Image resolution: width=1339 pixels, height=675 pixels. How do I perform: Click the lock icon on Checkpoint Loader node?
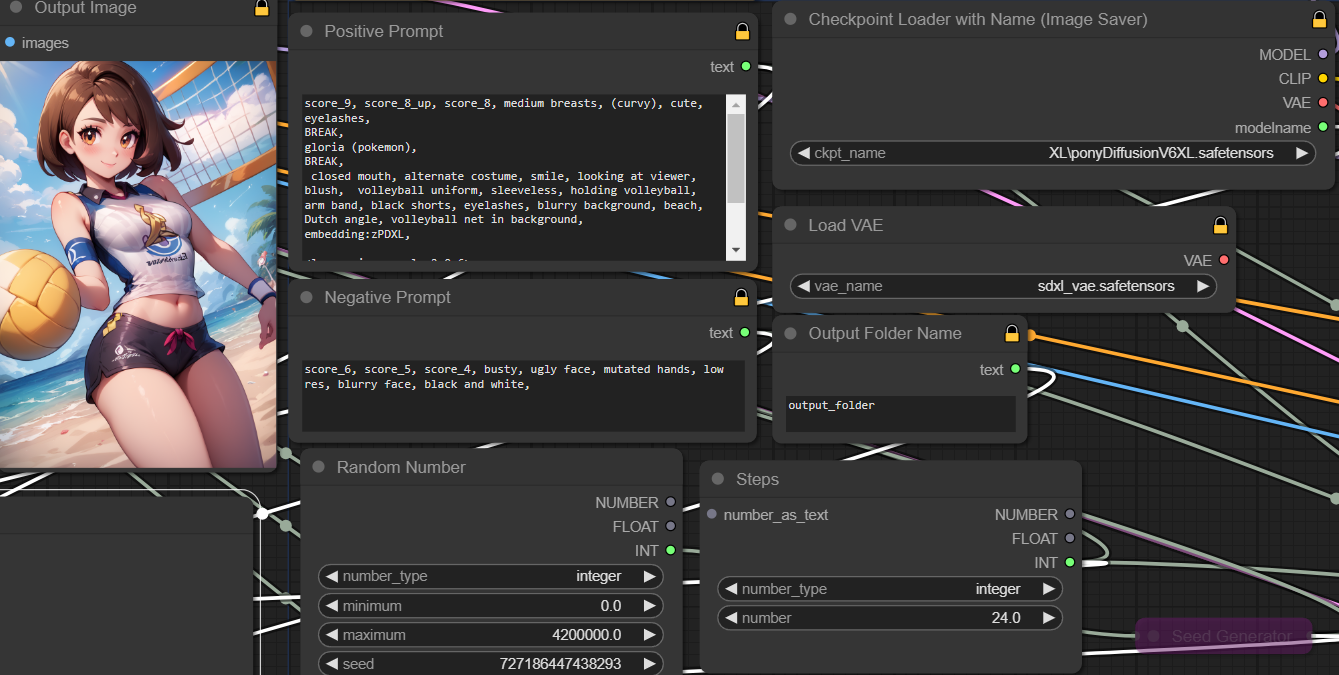[x=1319, y=19]
